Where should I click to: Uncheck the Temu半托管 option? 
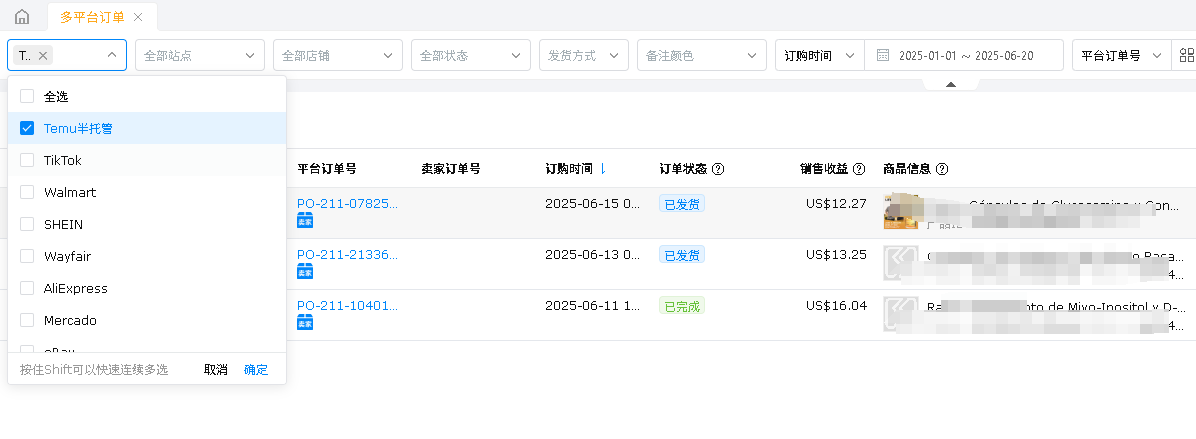click(x=27, y=128)
